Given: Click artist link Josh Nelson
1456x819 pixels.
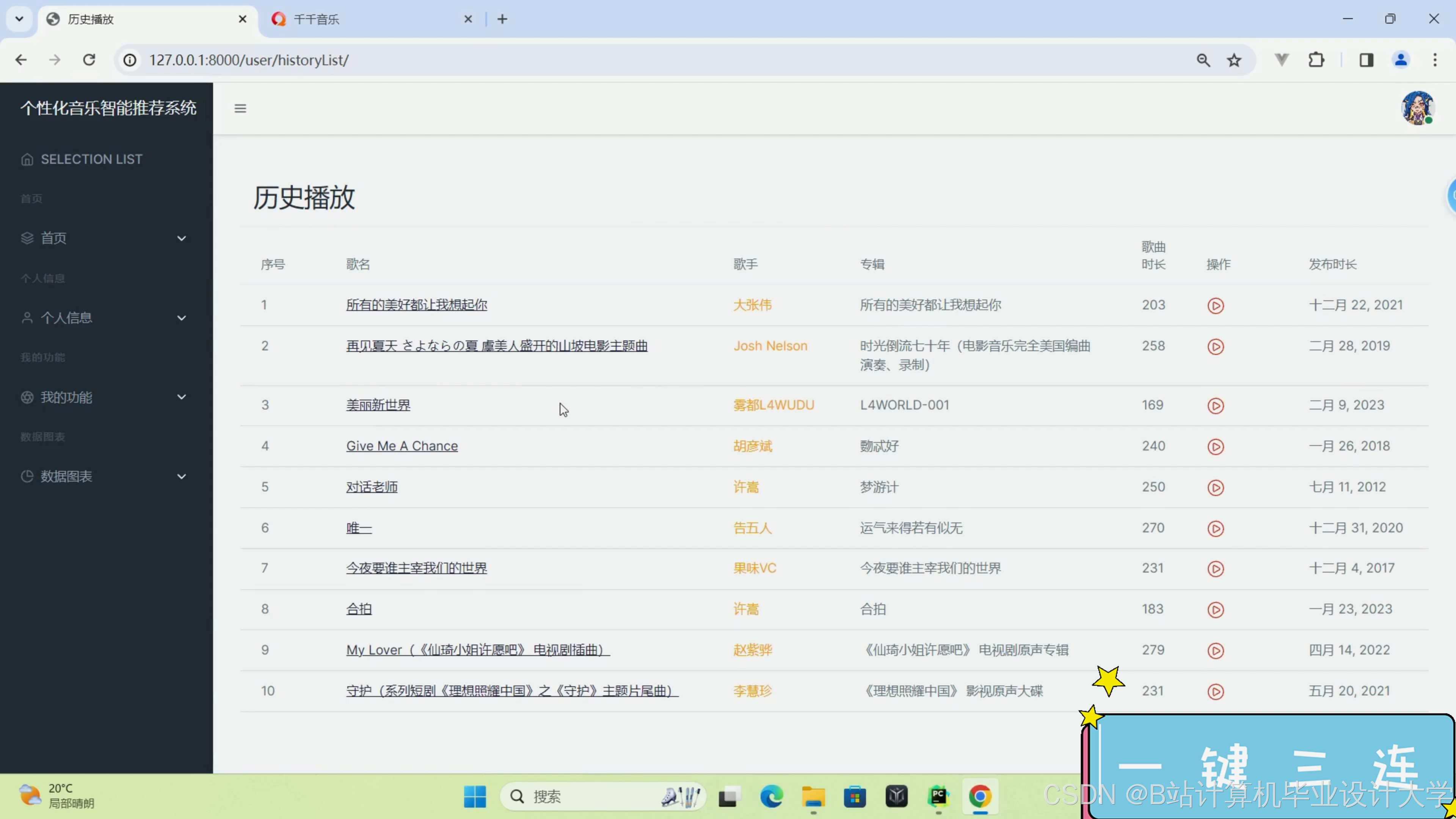Looking at the screenshot, I should [x=770, y=346].
